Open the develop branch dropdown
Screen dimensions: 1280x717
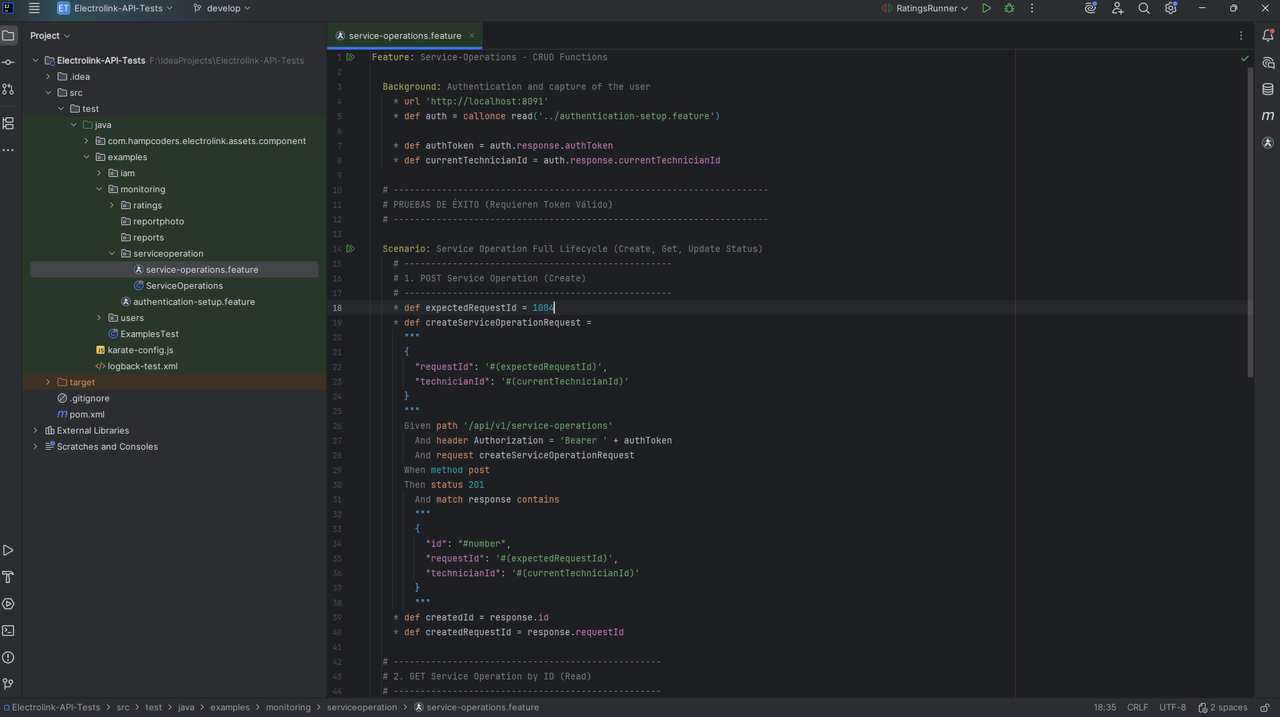(x=221, y=8)
